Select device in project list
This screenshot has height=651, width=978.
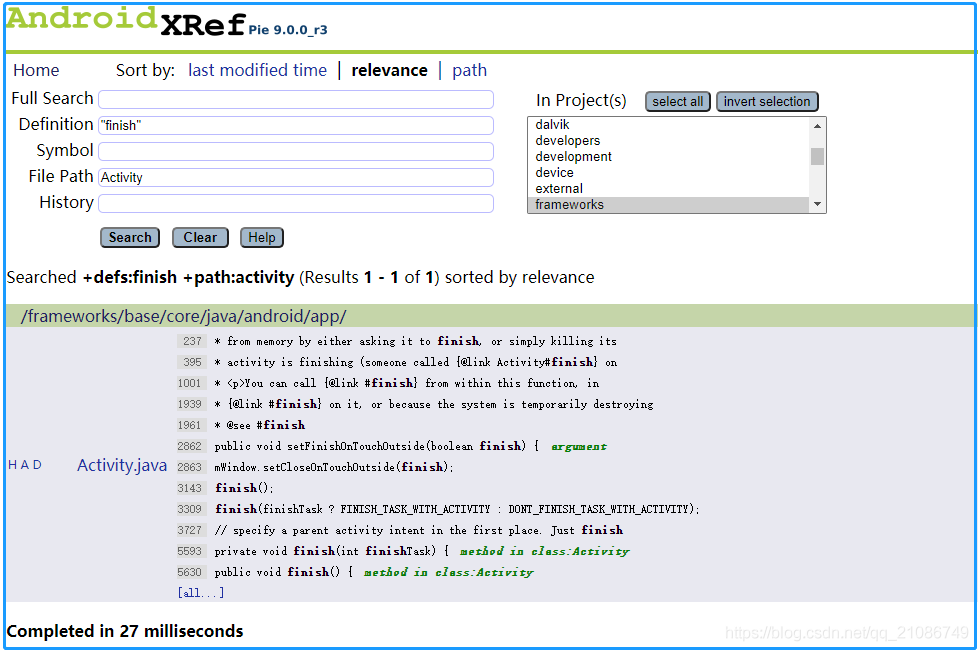click(x=668, y=173)
